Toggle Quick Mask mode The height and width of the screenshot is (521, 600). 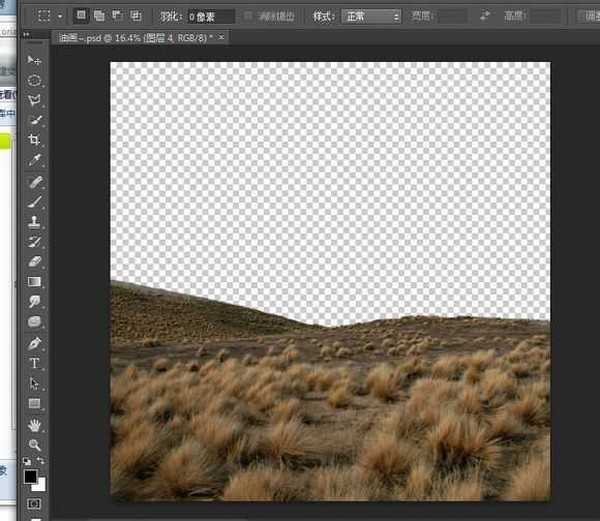[34, 503]
